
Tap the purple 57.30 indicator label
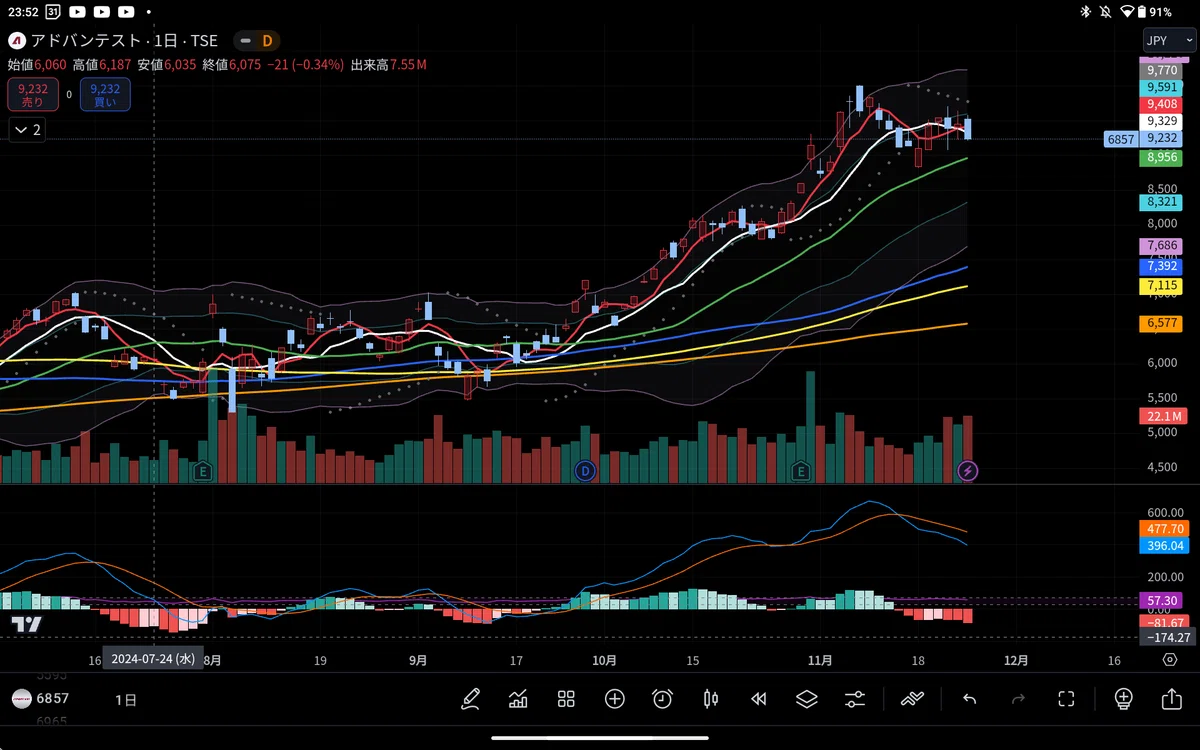point(1161,601)
